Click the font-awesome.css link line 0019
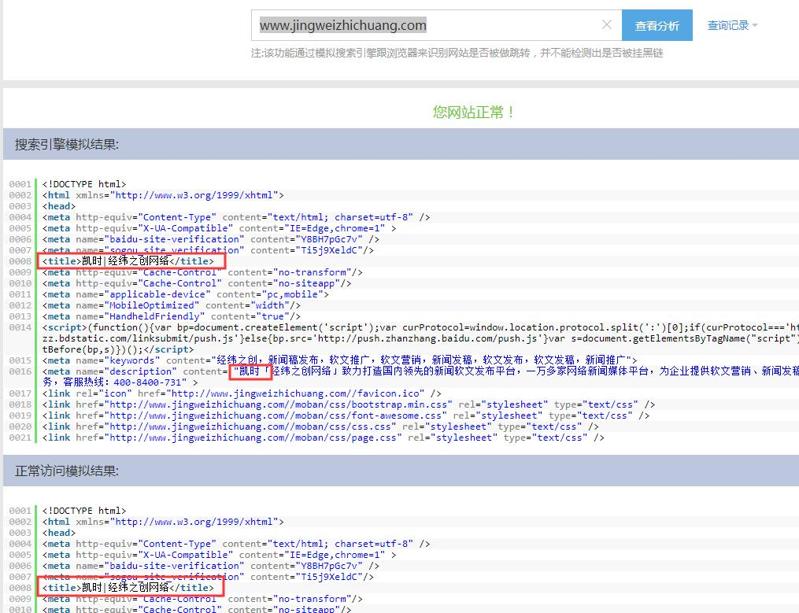Image resolution: width=799 pixels, height=613 pixels. 346,416
